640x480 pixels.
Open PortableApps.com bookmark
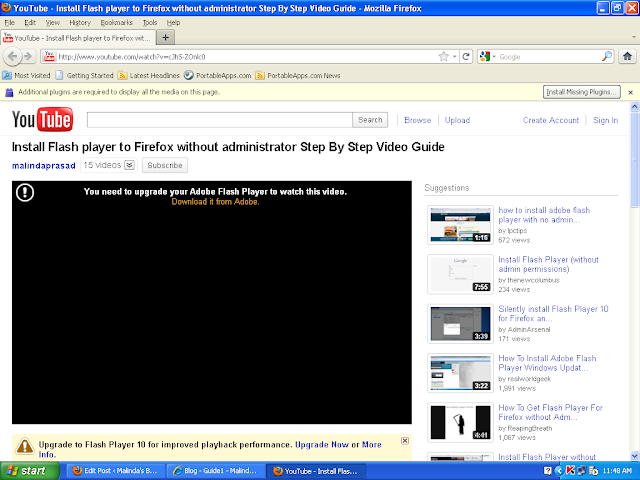pos(218,76)
